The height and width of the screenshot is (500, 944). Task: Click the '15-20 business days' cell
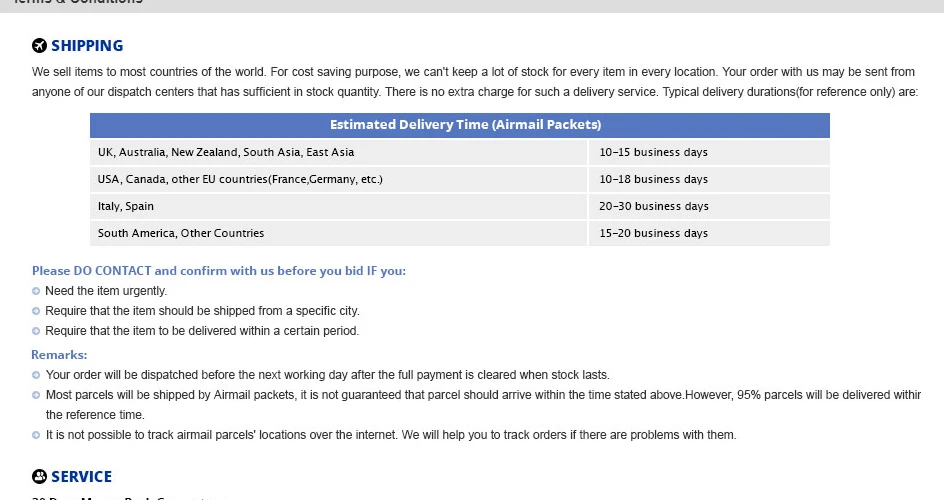click(x=654, y=233)
